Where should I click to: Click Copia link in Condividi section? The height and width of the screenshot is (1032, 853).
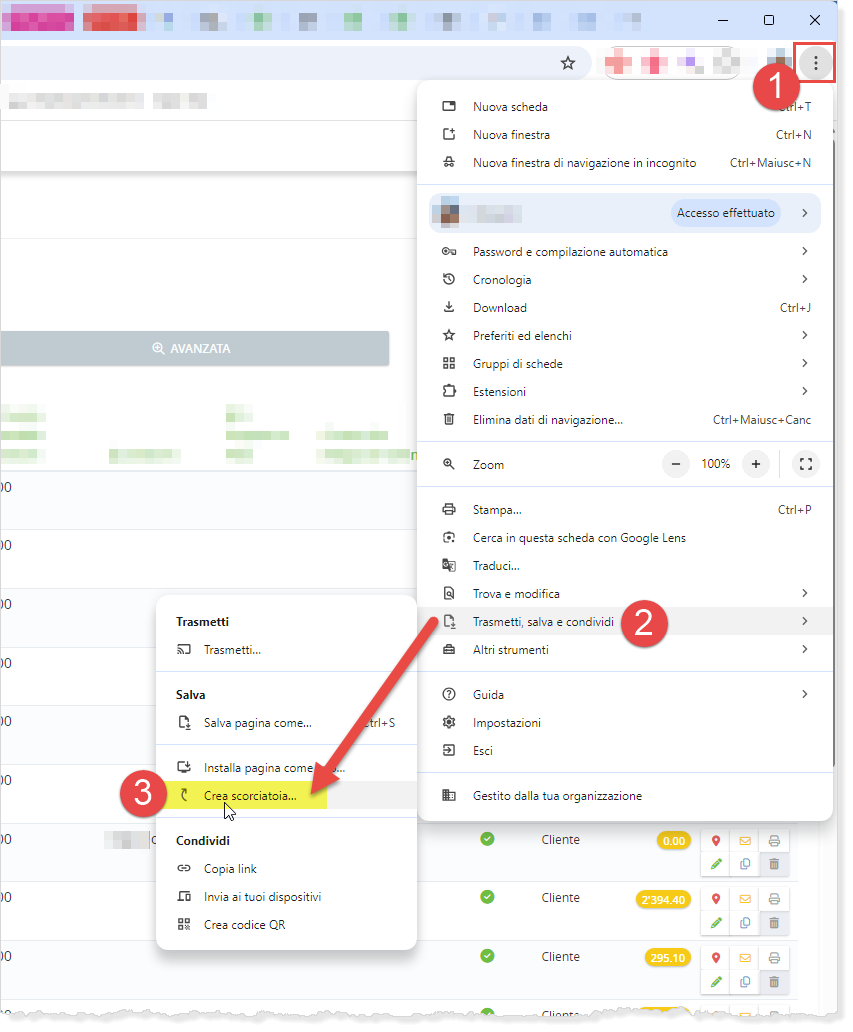tap(230, 869)
